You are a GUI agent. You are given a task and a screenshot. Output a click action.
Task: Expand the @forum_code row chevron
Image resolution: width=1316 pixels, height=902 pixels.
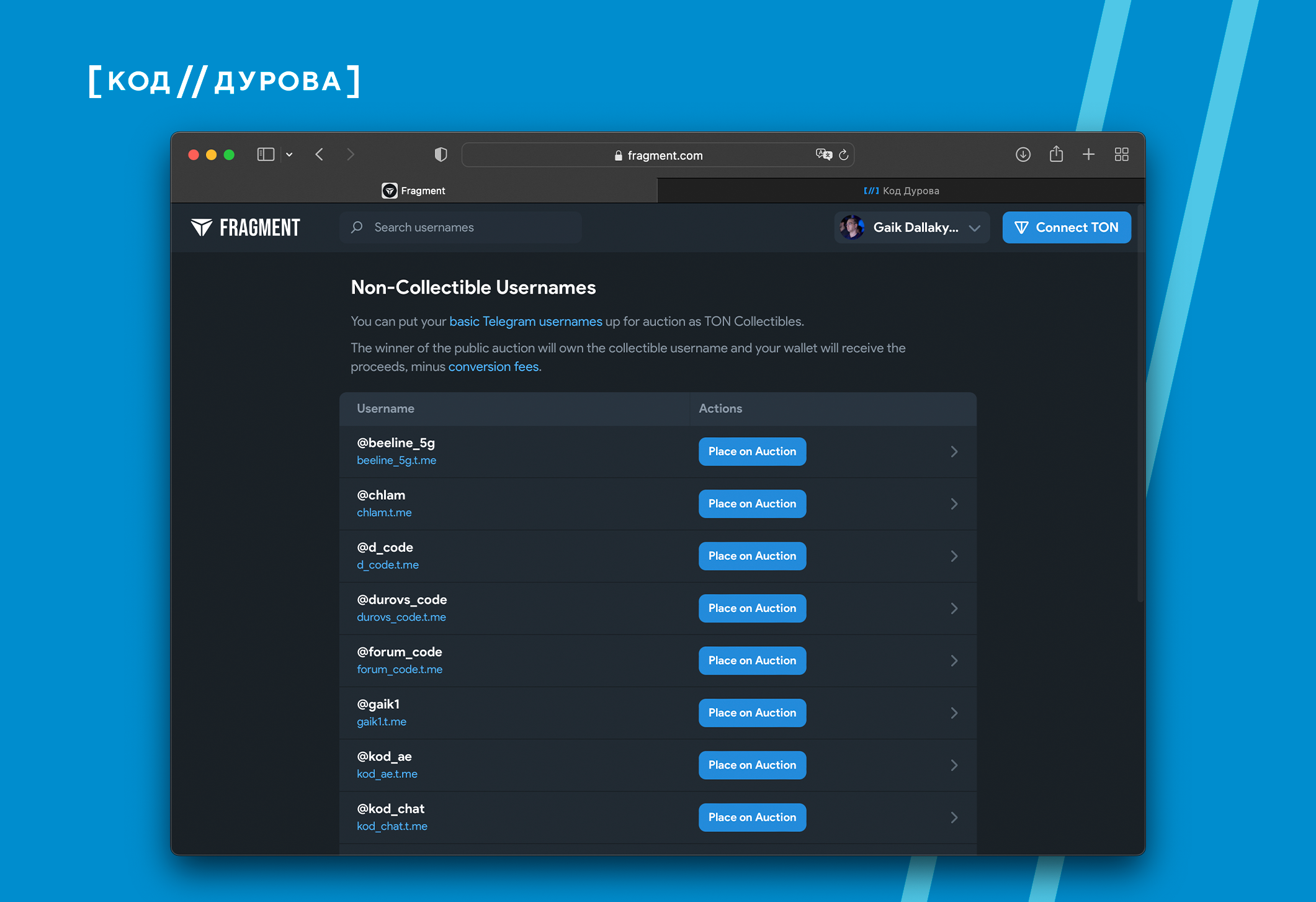coord(954,661)
